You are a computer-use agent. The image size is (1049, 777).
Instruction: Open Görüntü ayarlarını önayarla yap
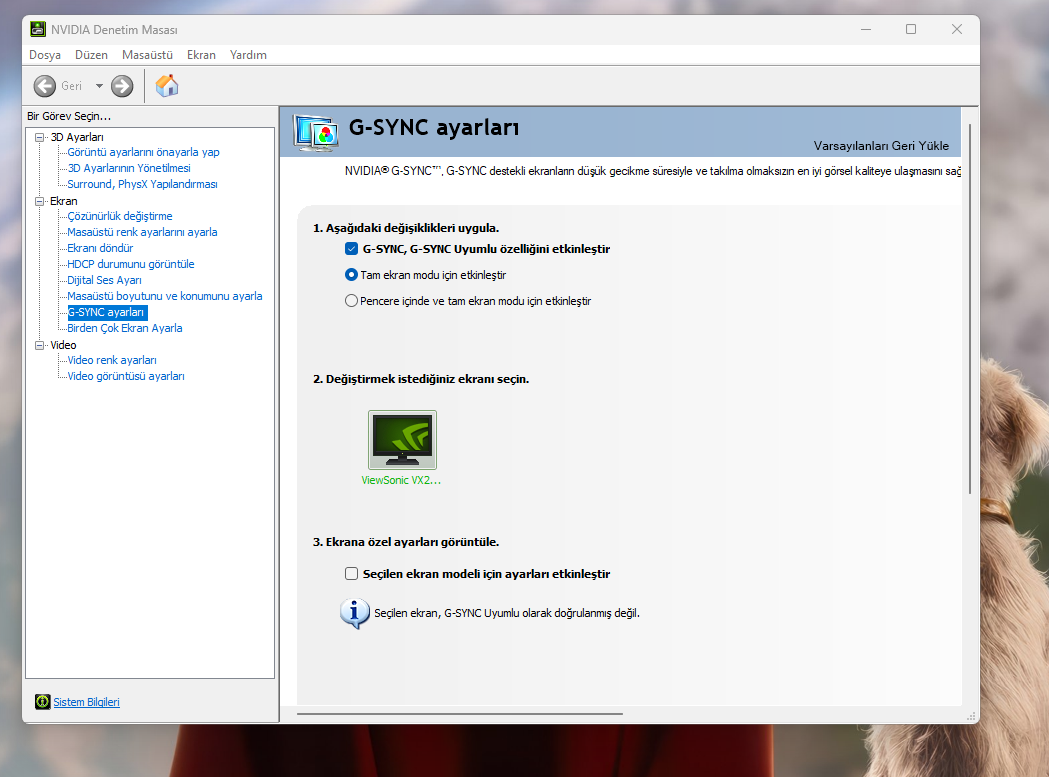(x=143, y=153)
